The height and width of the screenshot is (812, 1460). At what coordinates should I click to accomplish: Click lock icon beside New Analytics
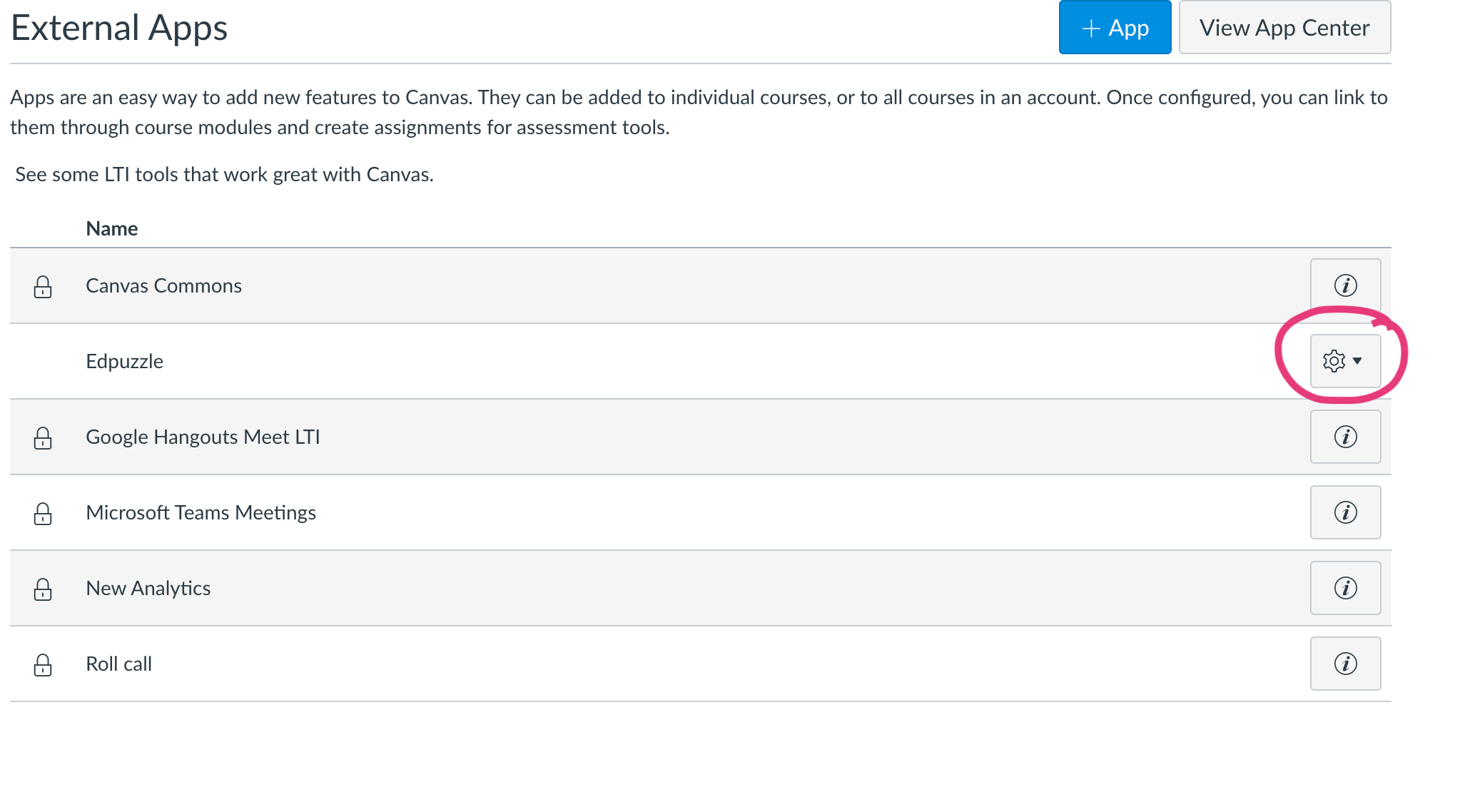tap(43, 589)
